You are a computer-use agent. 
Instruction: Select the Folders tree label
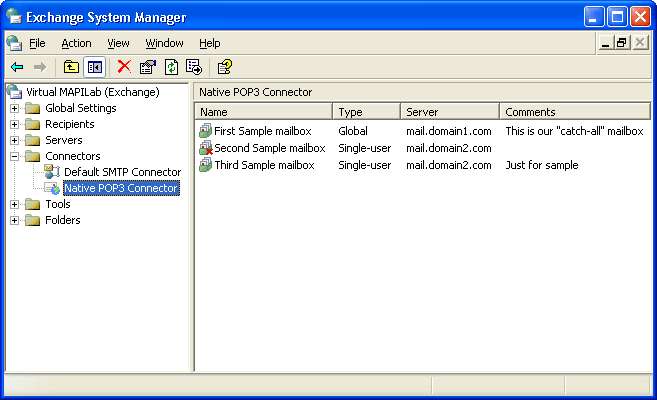63,220
